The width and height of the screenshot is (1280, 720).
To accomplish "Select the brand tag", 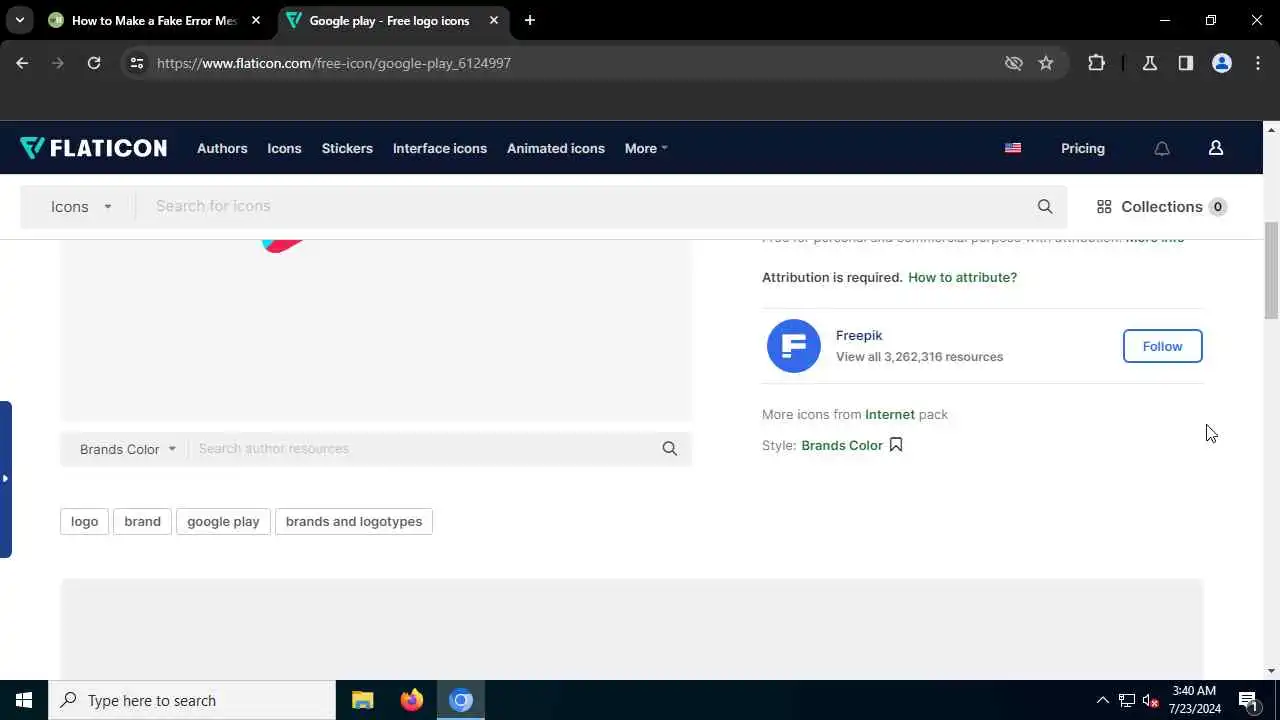I will pyautogui.click(x=142, y=521).
